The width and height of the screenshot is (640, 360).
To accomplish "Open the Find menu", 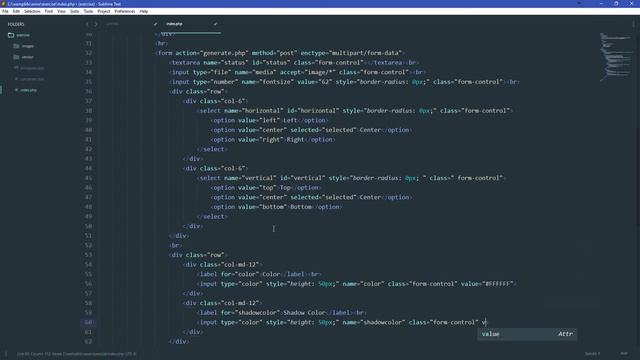I will coord(49,11).
